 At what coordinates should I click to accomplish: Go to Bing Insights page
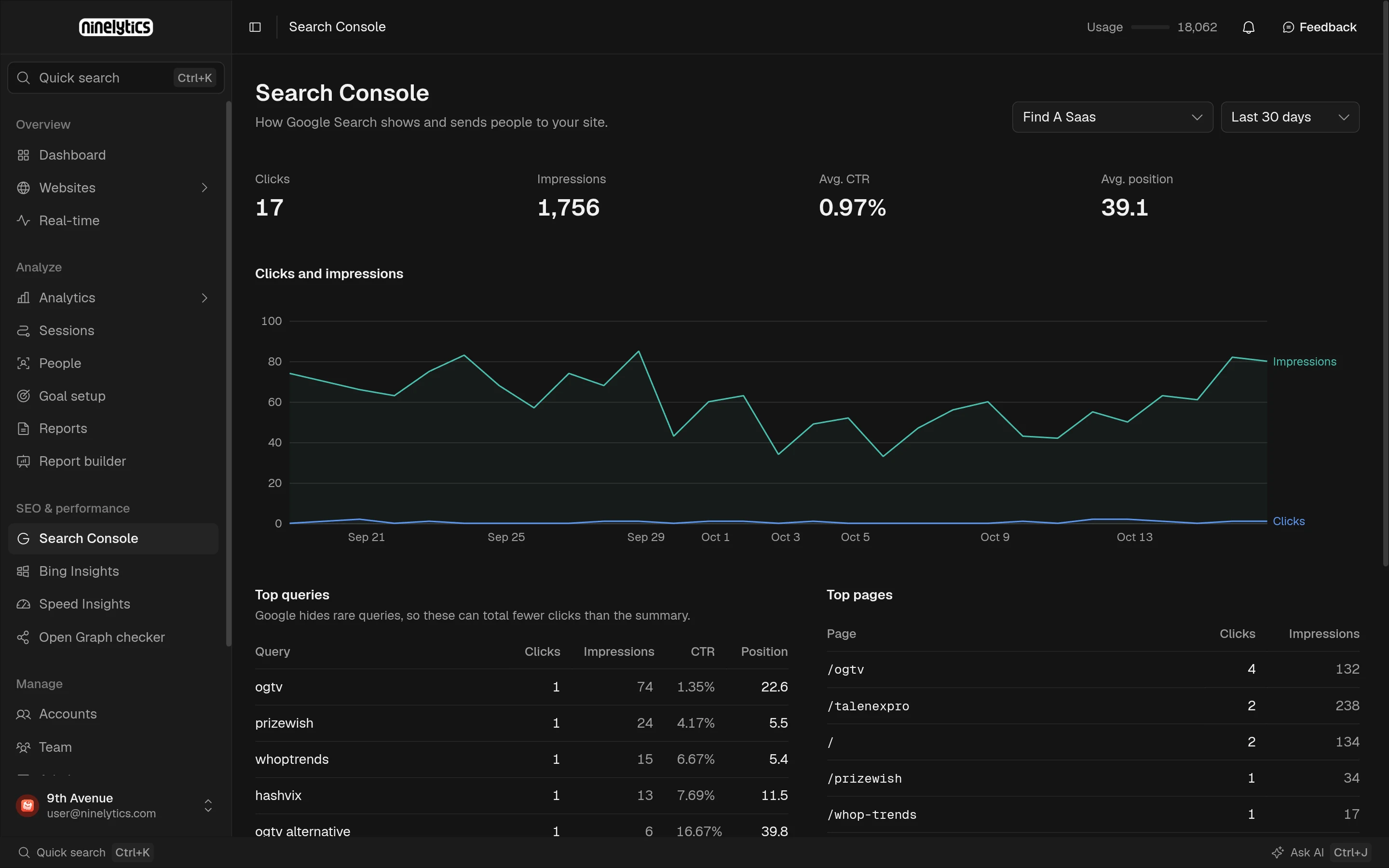click(x=113, y=571)
